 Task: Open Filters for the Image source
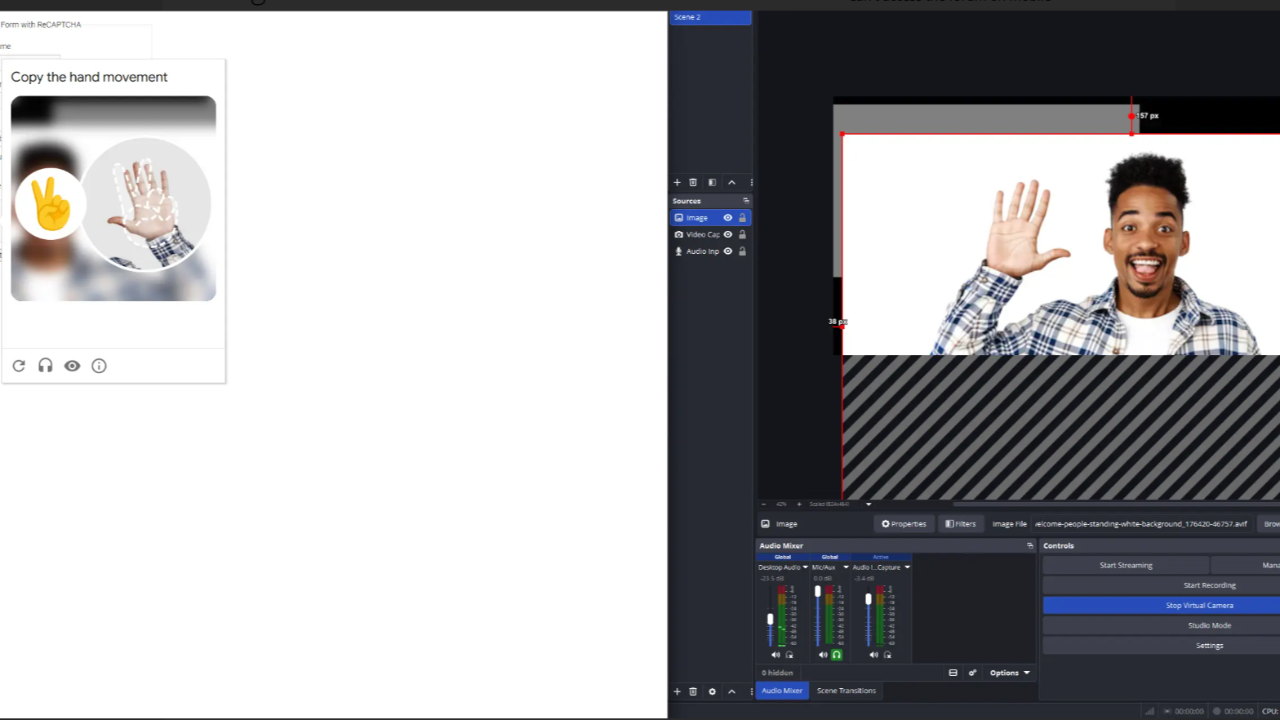(961, 524)
